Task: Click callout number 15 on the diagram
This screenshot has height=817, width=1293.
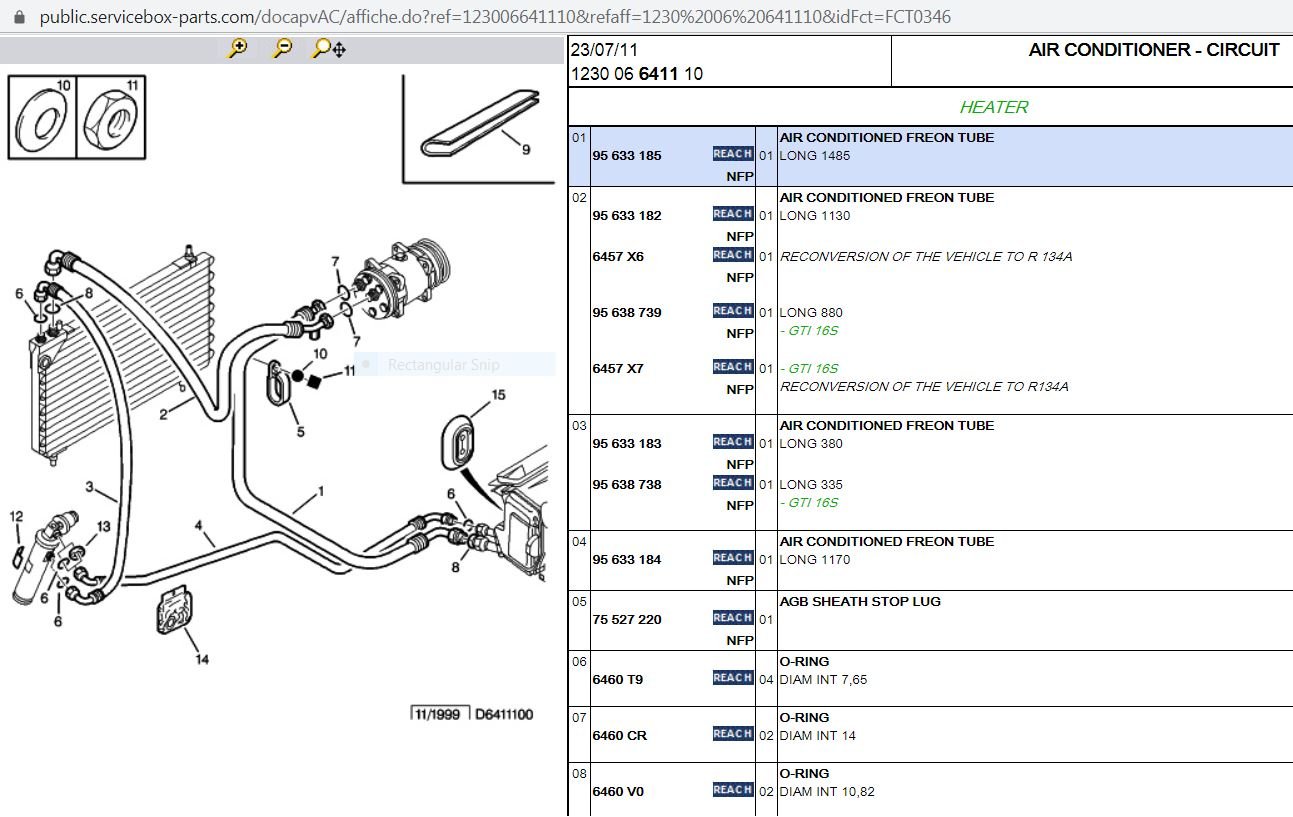Action: click(x=497, y=395)
